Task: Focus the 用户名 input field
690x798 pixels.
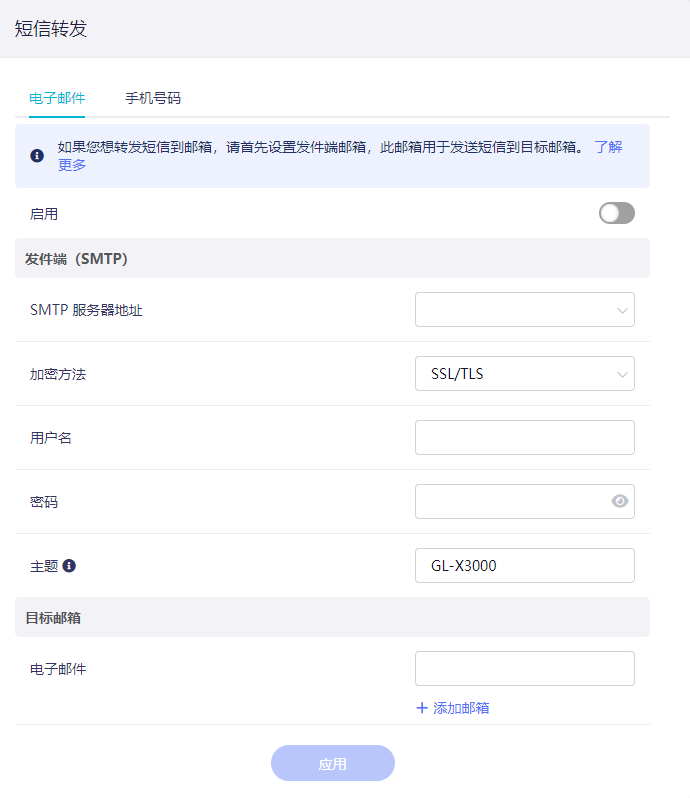Action: coord(524,438)
